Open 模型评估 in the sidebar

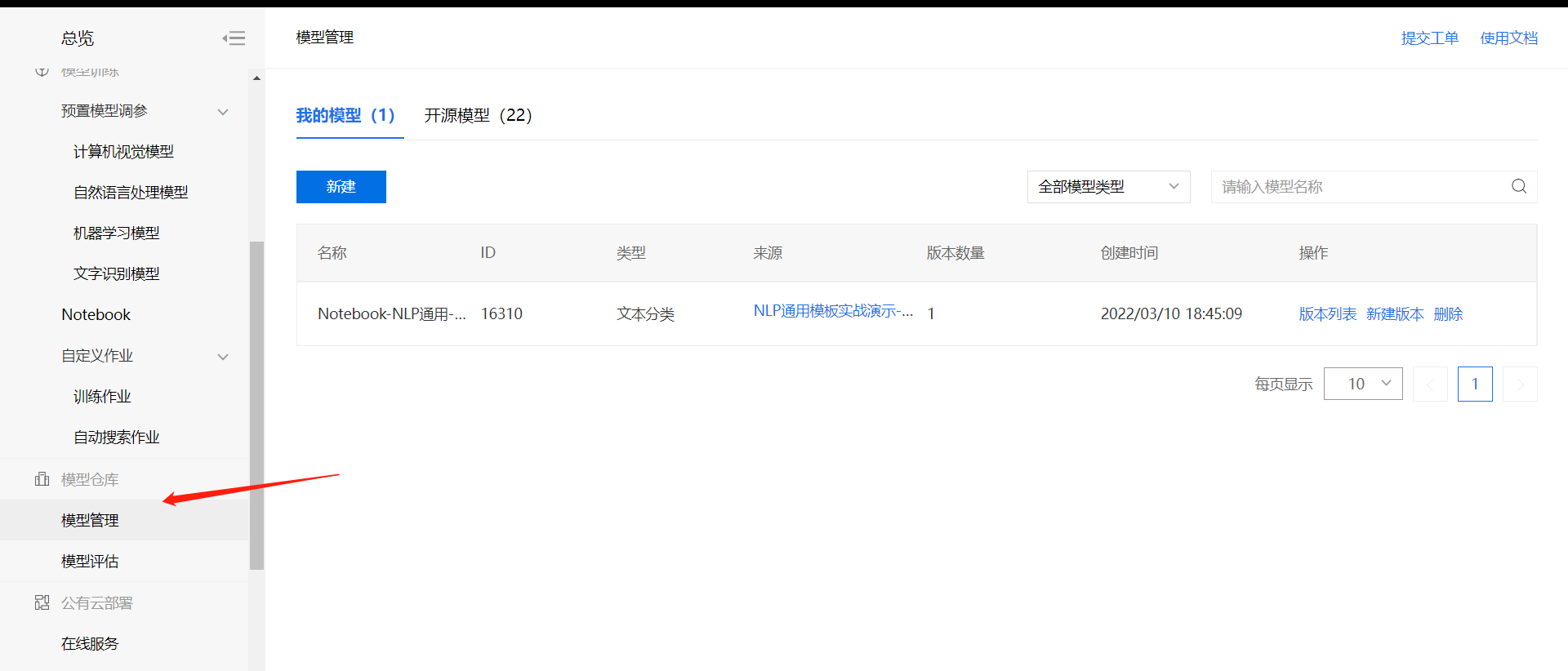pyautogui.click(x=90, y=562)
